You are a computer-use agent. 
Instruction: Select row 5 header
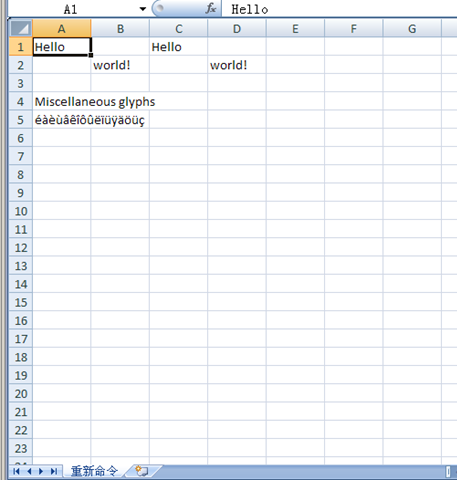pyautogui.click(x=21, y=120)
